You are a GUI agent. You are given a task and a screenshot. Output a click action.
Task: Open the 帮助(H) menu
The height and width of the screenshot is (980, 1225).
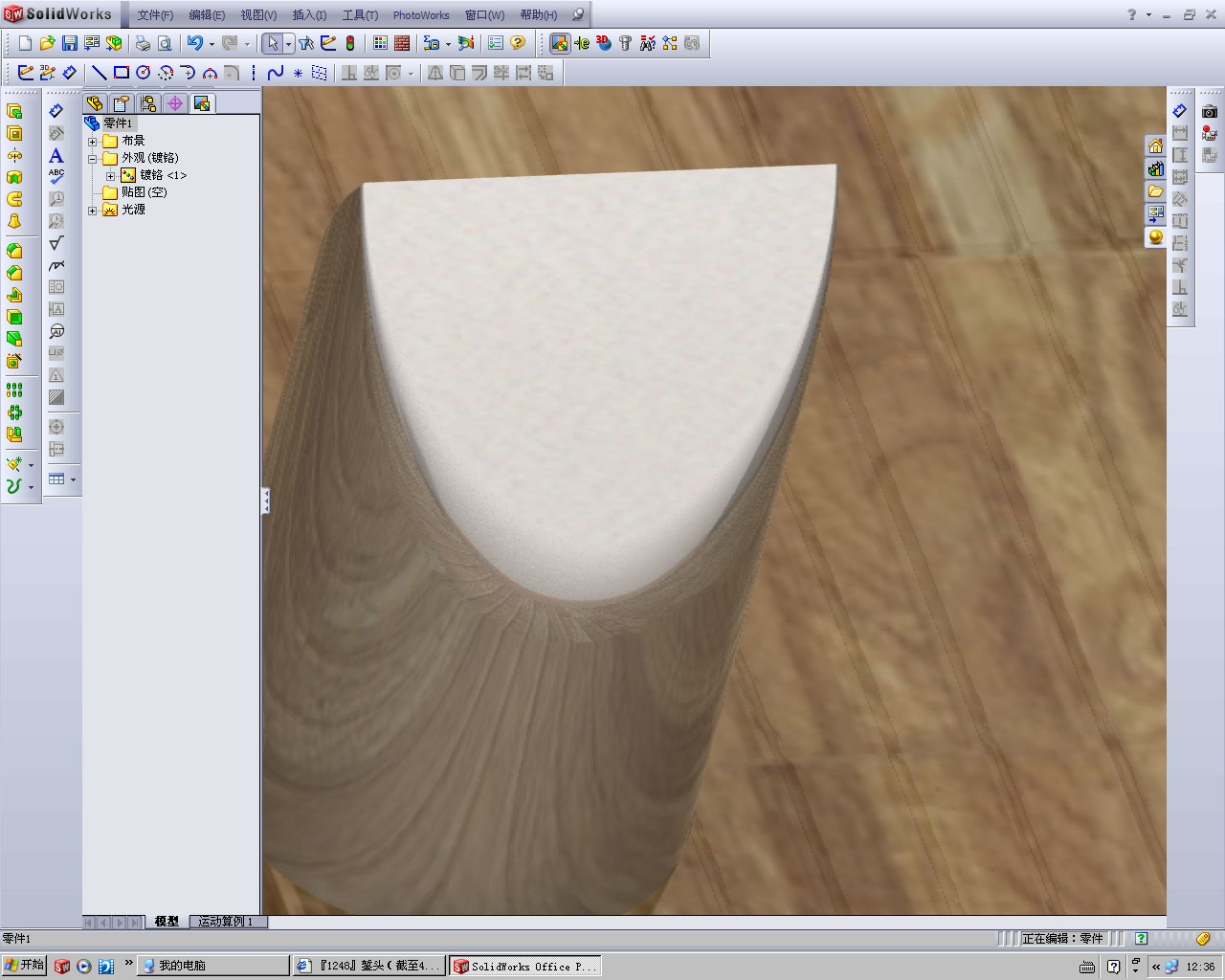click(539, 15)
